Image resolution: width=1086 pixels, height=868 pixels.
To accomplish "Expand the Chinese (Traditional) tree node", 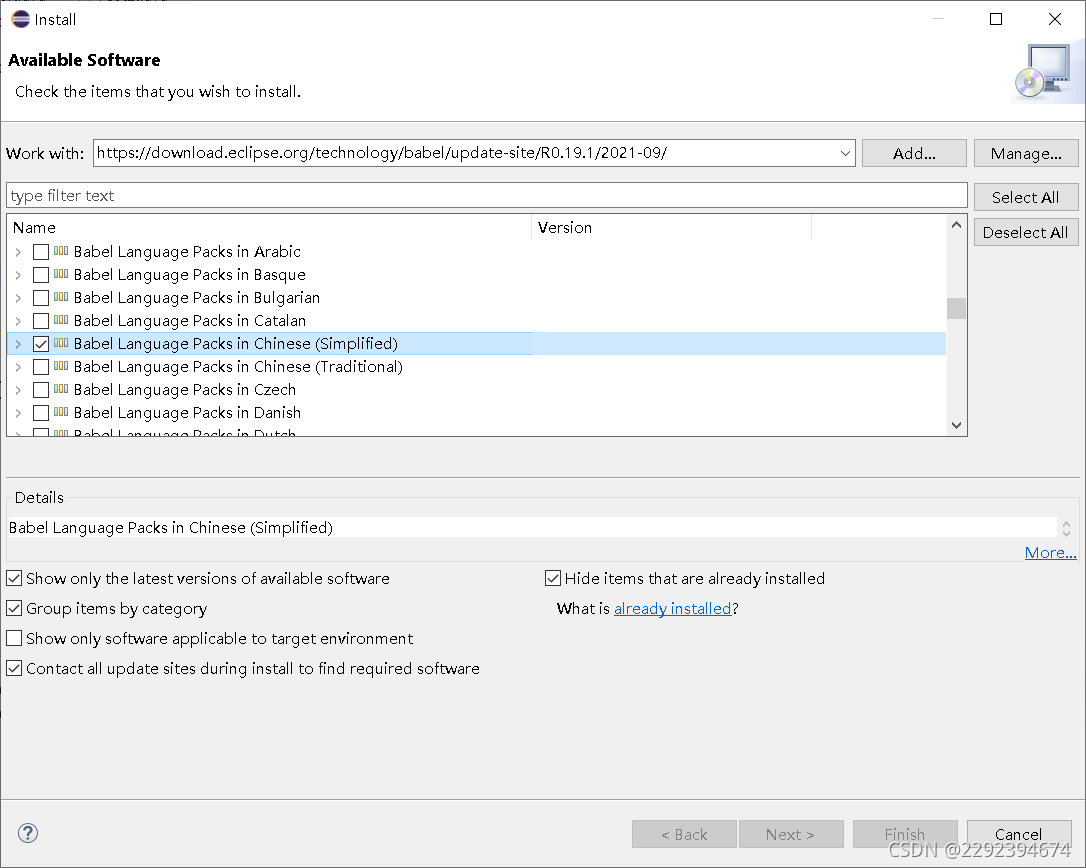I will [18, 366].
